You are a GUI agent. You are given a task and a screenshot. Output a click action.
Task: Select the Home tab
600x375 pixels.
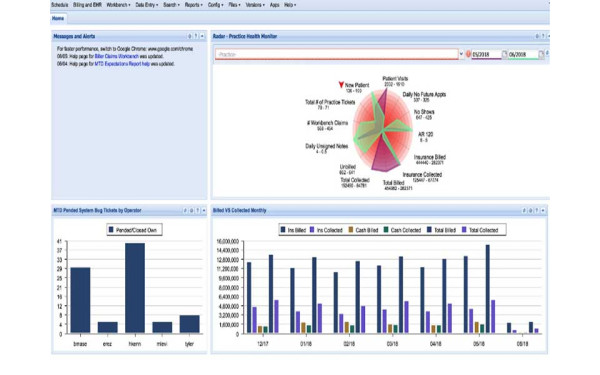58,18
